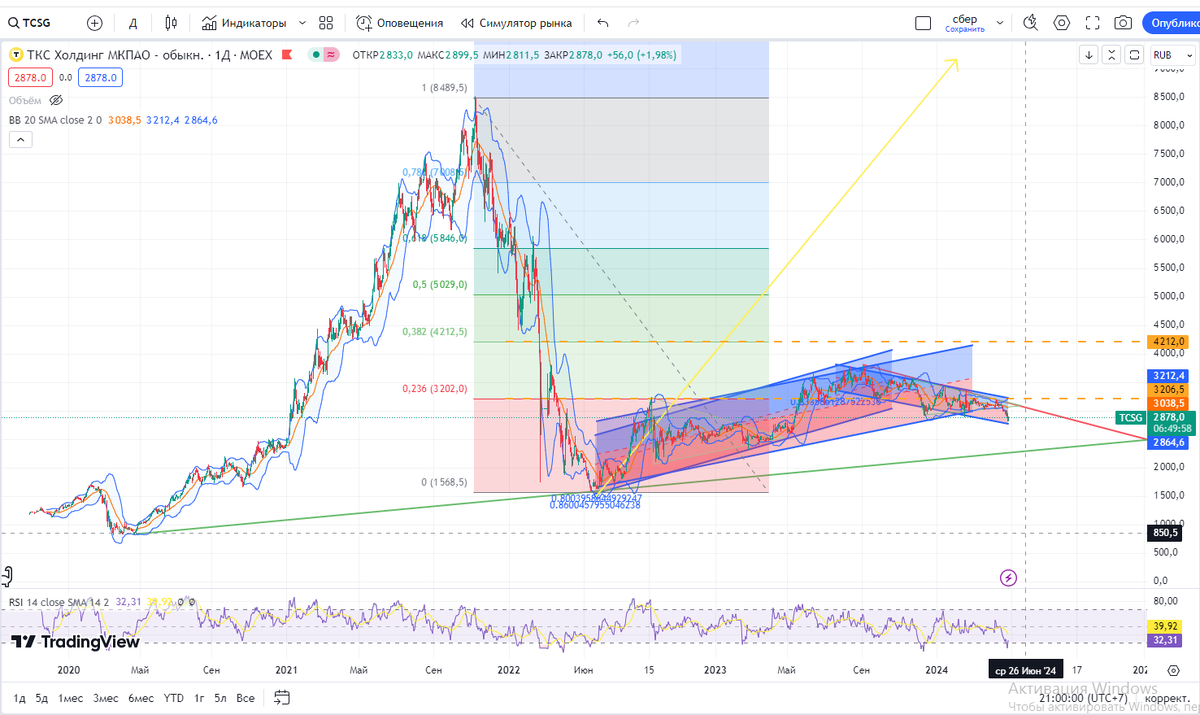Click purple lightning event marker icon

[1008, 577]
